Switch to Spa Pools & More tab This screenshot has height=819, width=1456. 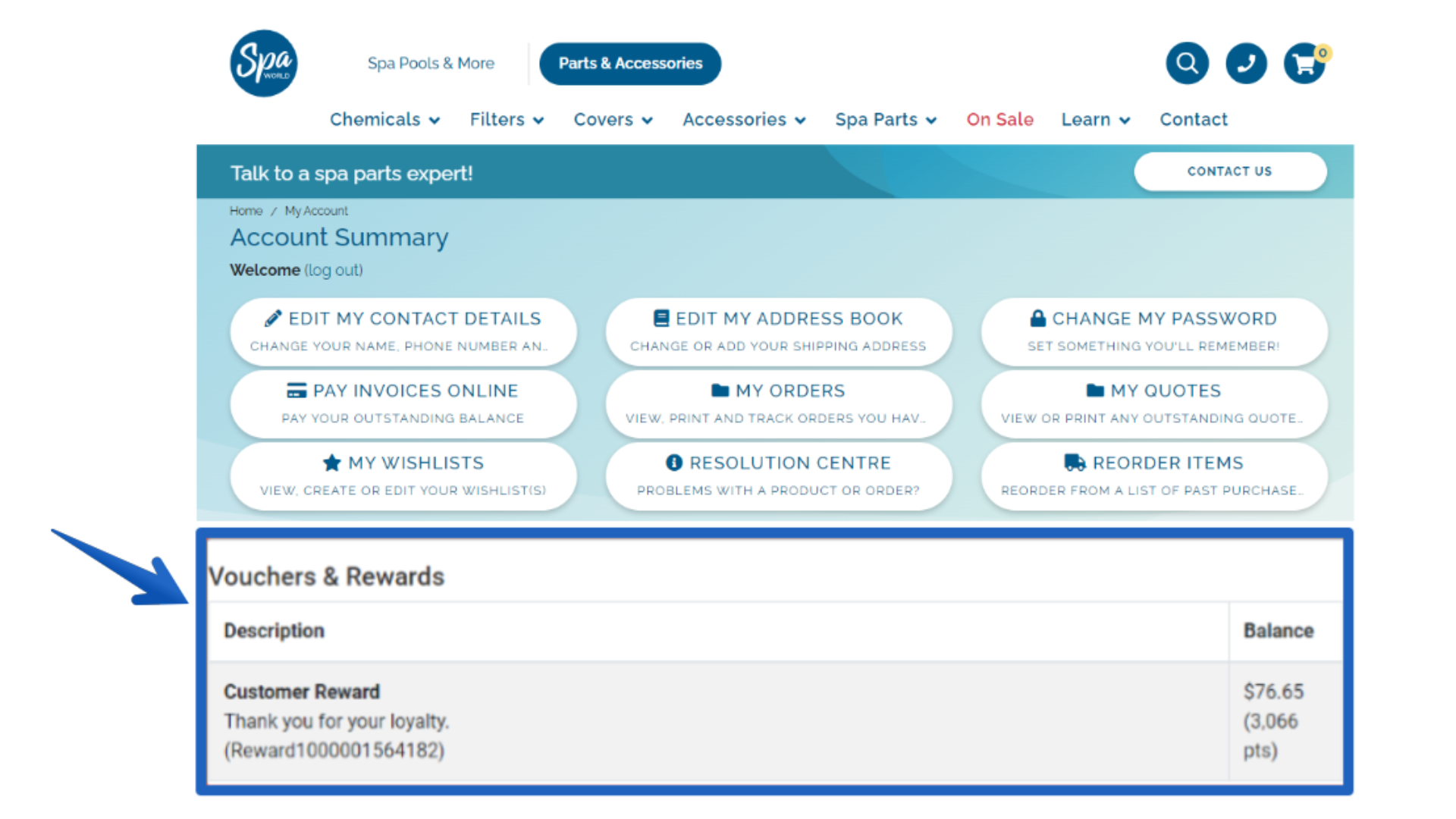pyautogui.click(x=431, y=64)
